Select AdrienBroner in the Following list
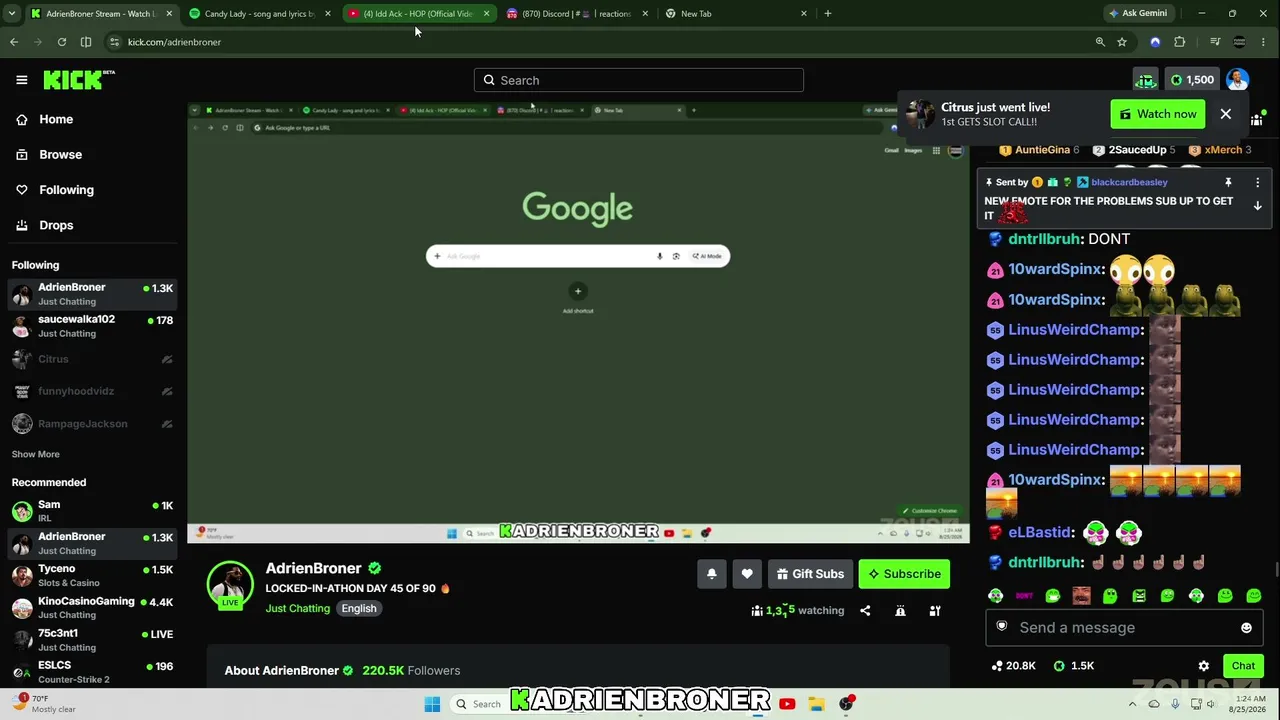 [x=93, y=294]
